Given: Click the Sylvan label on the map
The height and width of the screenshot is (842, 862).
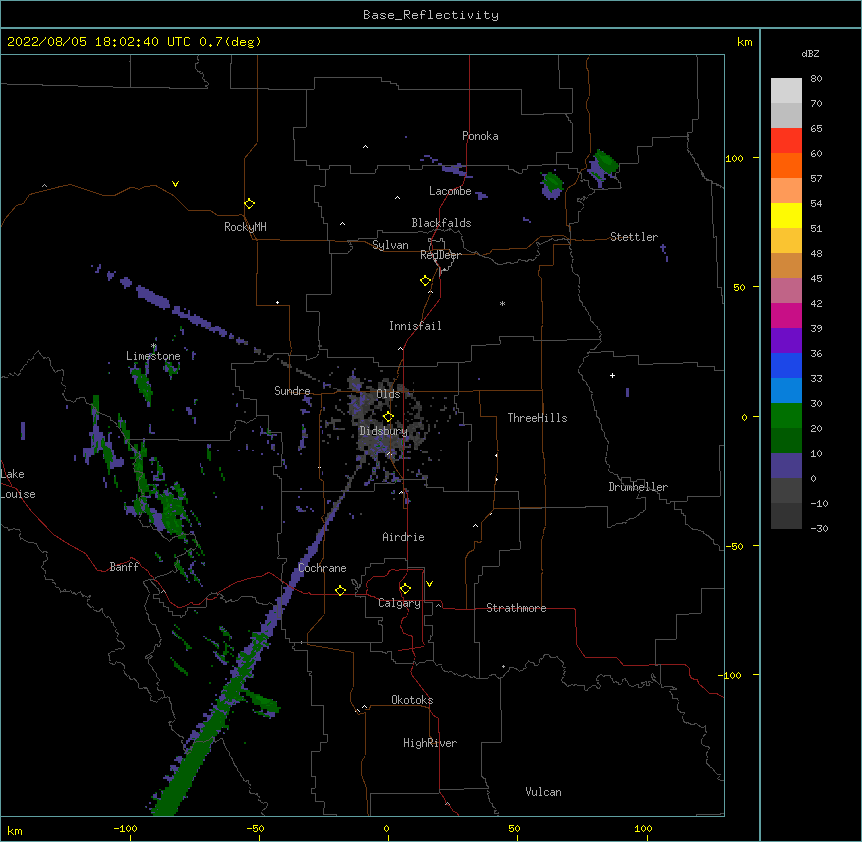Looking at the screenshot, I should [390, 245].
